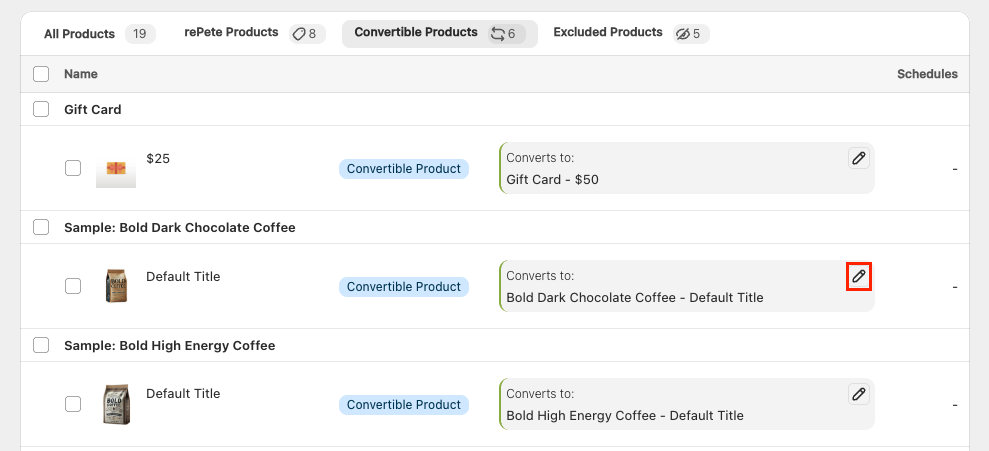The height and width of the screenshot is (451, 989).
Task: Edit Bold High Energy Coffee conversion
Action: [x=858, y=394]
